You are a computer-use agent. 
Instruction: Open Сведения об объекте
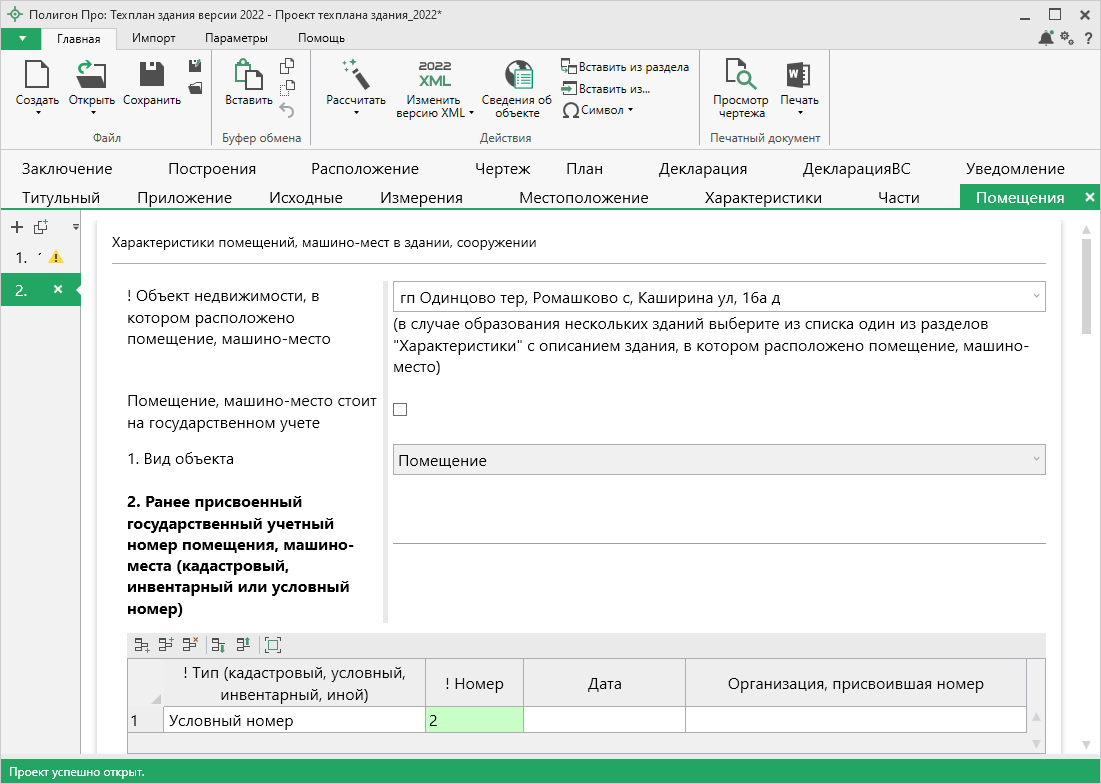tap(516, 75)
